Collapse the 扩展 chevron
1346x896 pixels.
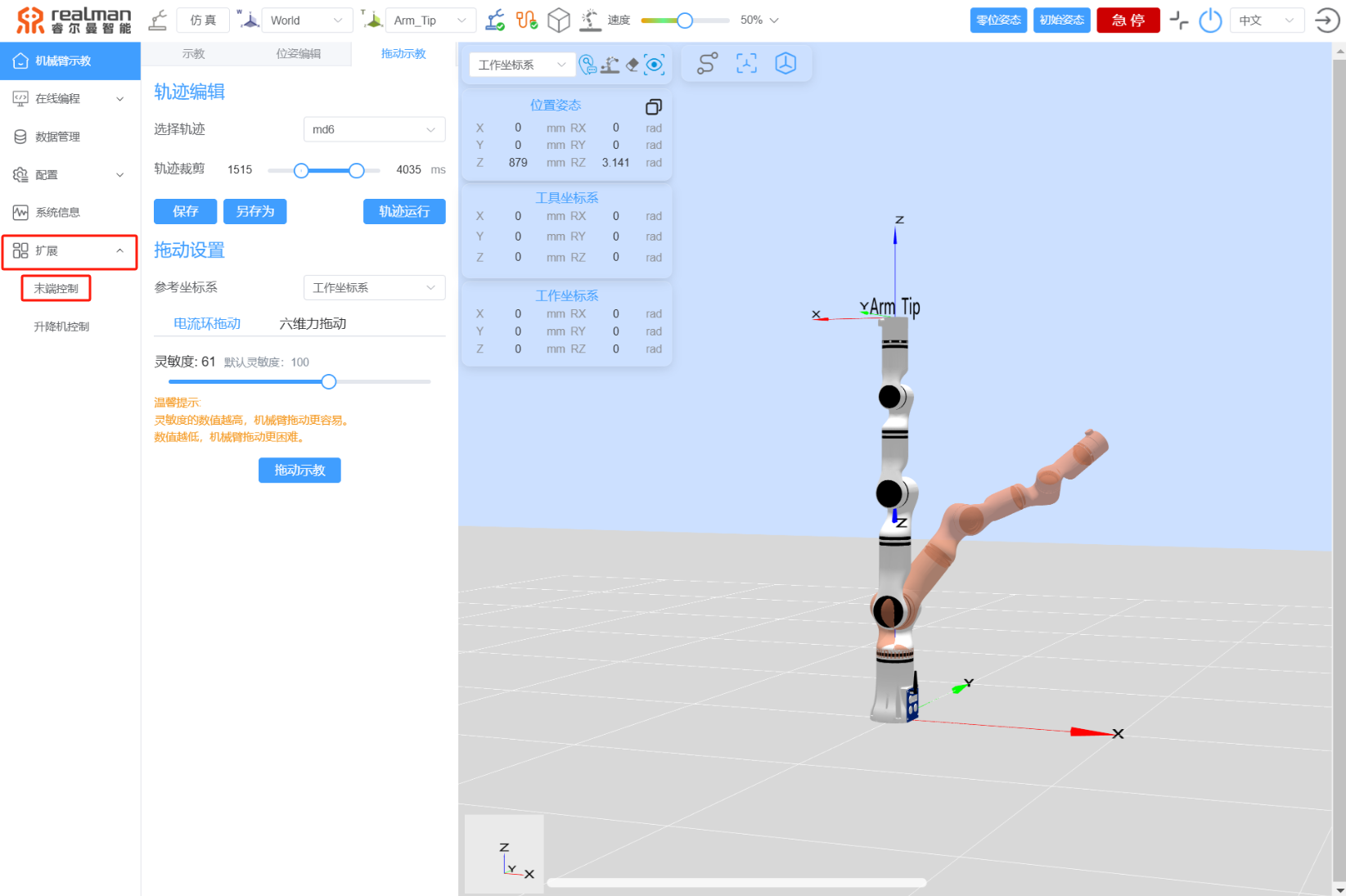pyautogui.click(x=120, y=250)
